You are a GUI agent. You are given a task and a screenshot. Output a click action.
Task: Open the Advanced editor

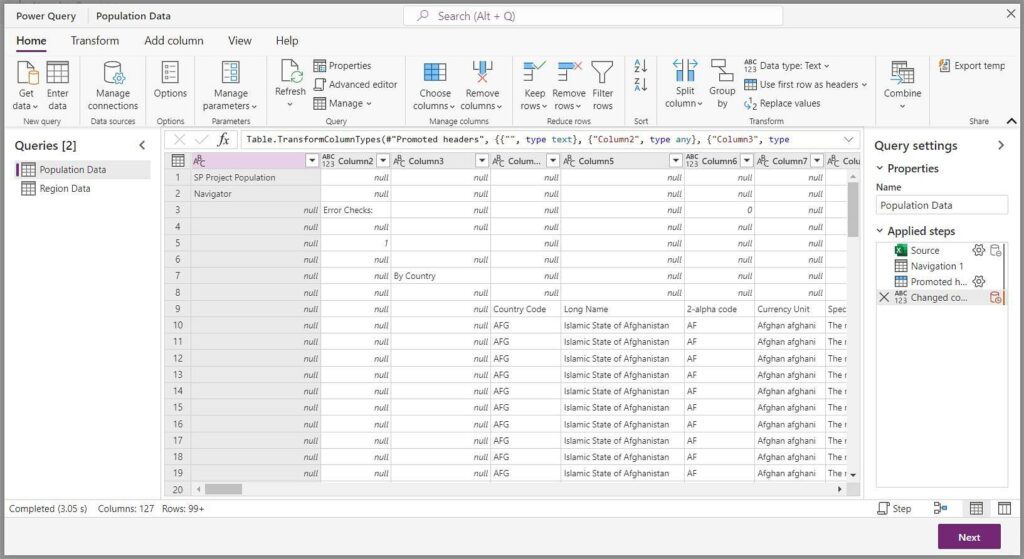[x=355, y=85]
